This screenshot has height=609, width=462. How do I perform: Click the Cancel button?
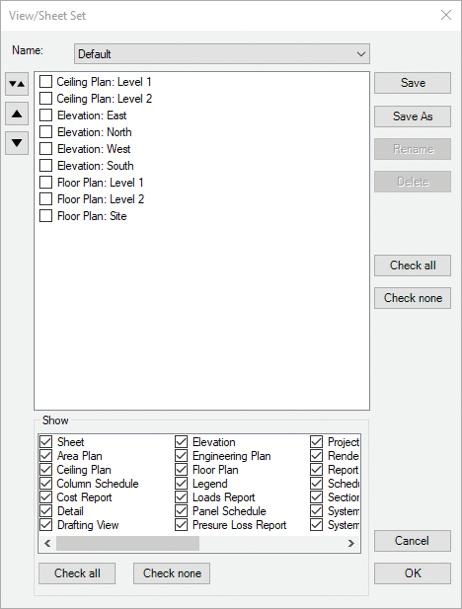click(x=412, y=541)
